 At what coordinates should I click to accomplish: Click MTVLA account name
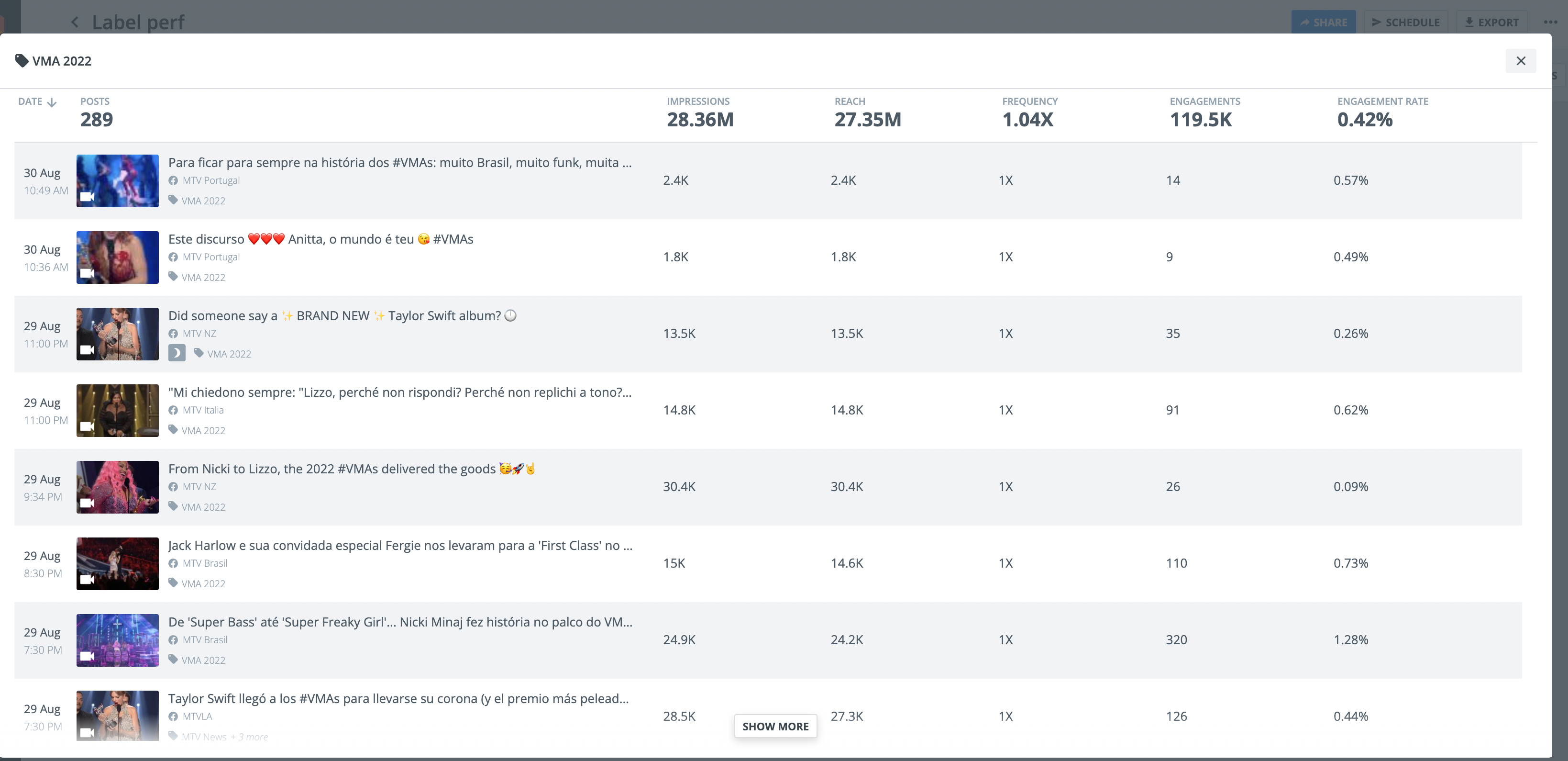197,716
